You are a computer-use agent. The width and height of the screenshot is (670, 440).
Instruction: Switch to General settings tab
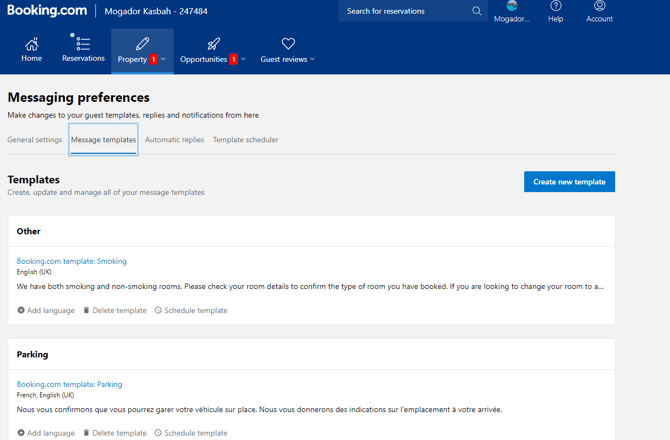click(x=35, y=140)
